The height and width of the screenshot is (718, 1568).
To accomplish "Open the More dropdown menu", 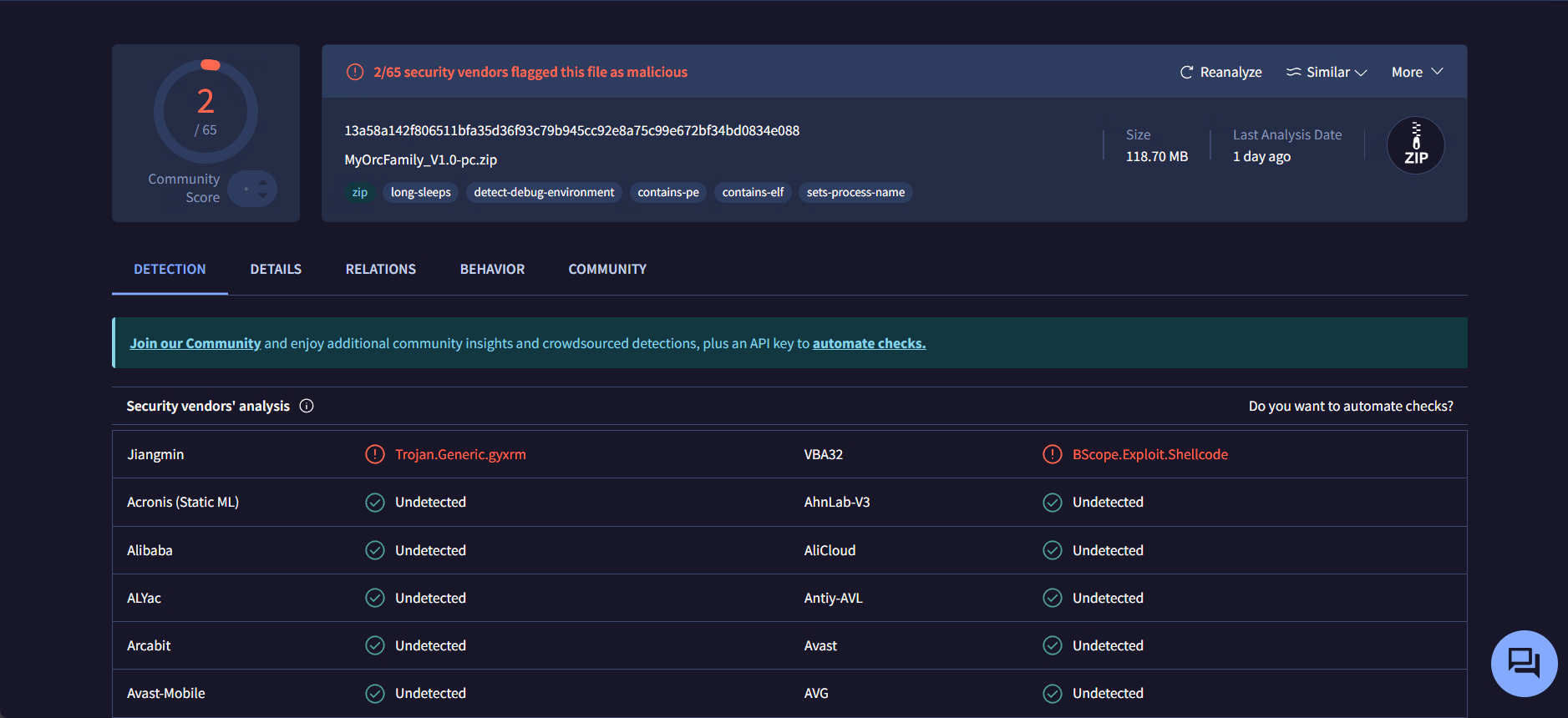I will [1417, 73].
